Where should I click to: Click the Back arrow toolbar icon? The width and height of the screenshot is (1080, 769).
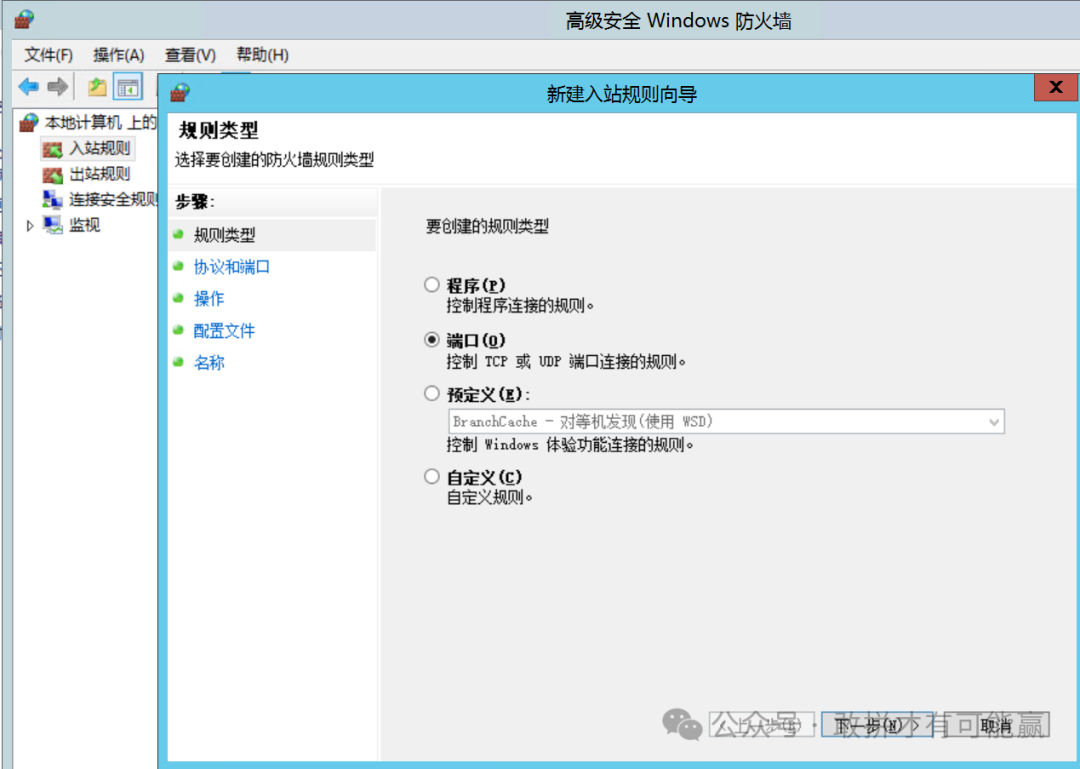coord(28,87)
